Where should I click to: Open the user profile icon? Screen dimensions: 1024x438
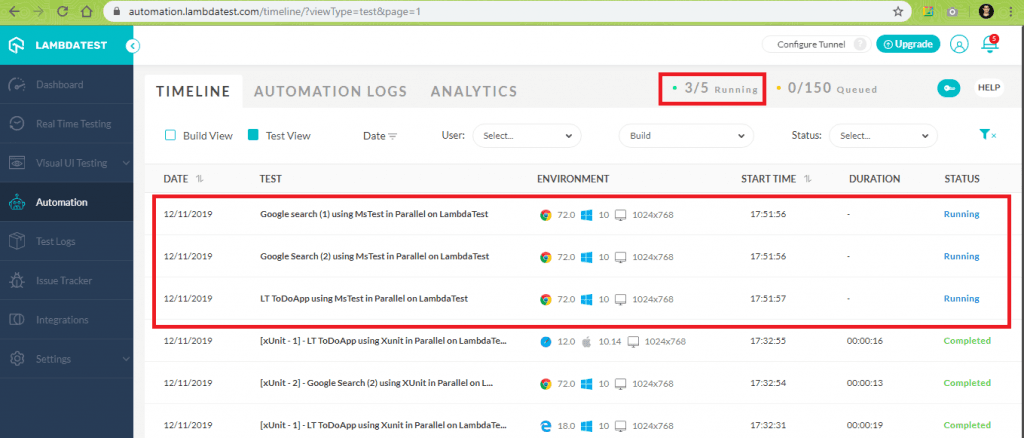coord(959,44)
